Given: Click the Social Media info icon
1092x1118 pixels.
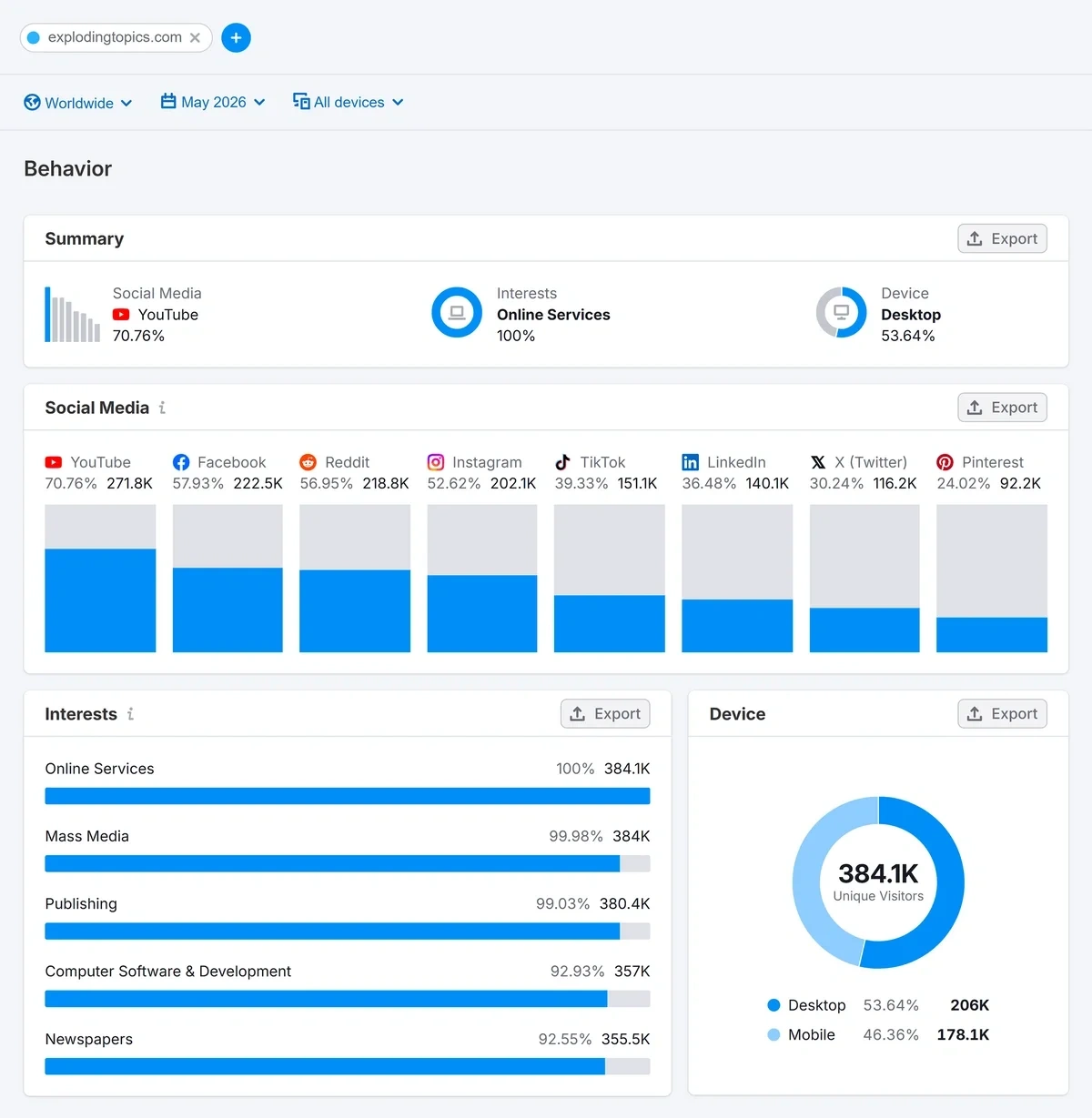Looking at the screenshot, I should [162, 408].
